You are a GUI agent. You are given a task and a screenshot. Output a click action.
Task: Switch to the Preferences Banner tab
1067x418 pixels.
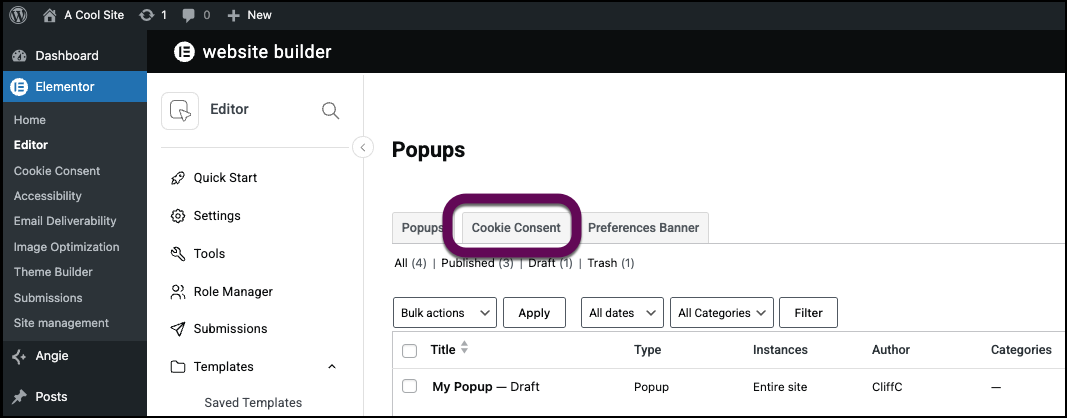click(643, 227)
